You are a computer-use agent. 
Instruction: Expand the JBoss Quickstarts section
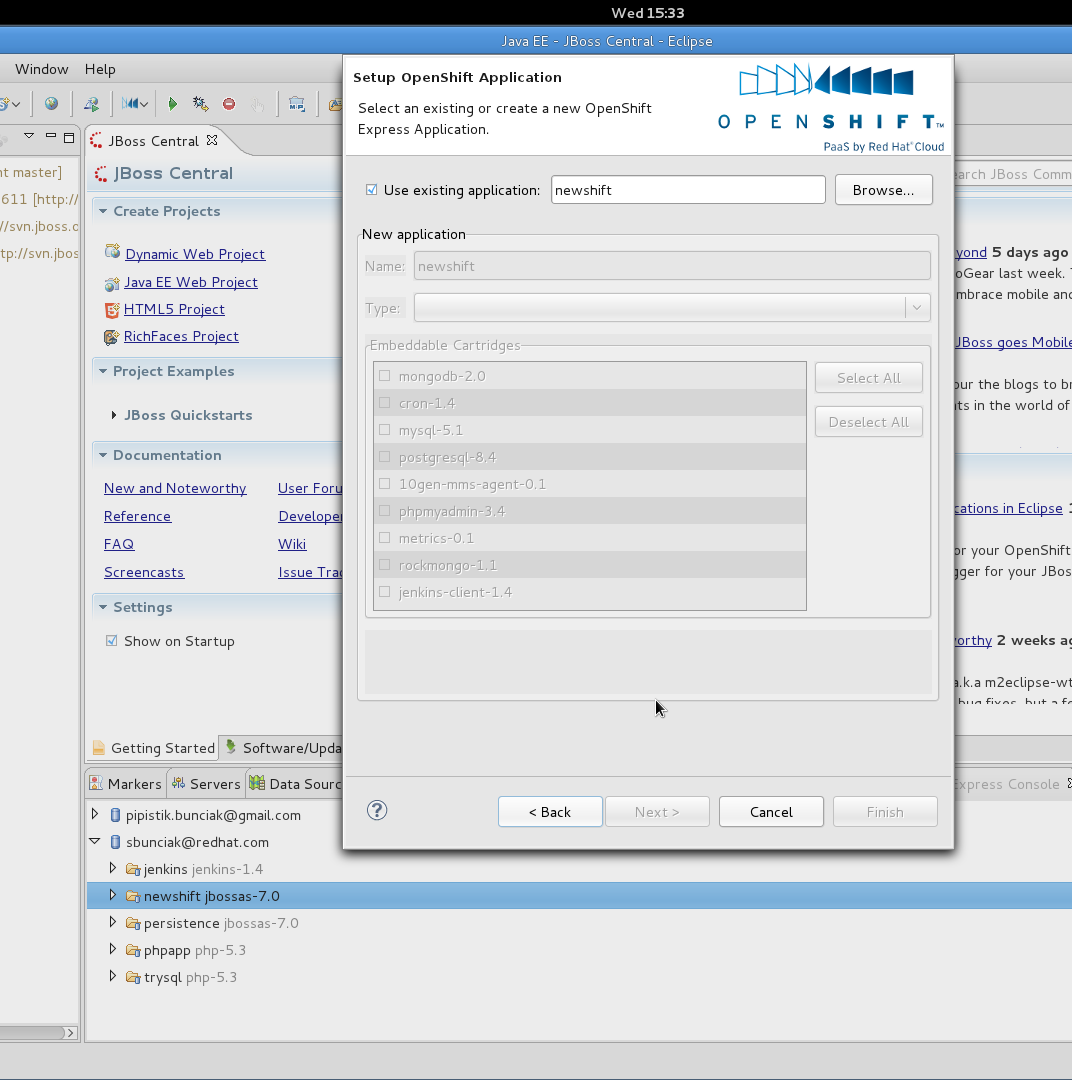point(114,415)
